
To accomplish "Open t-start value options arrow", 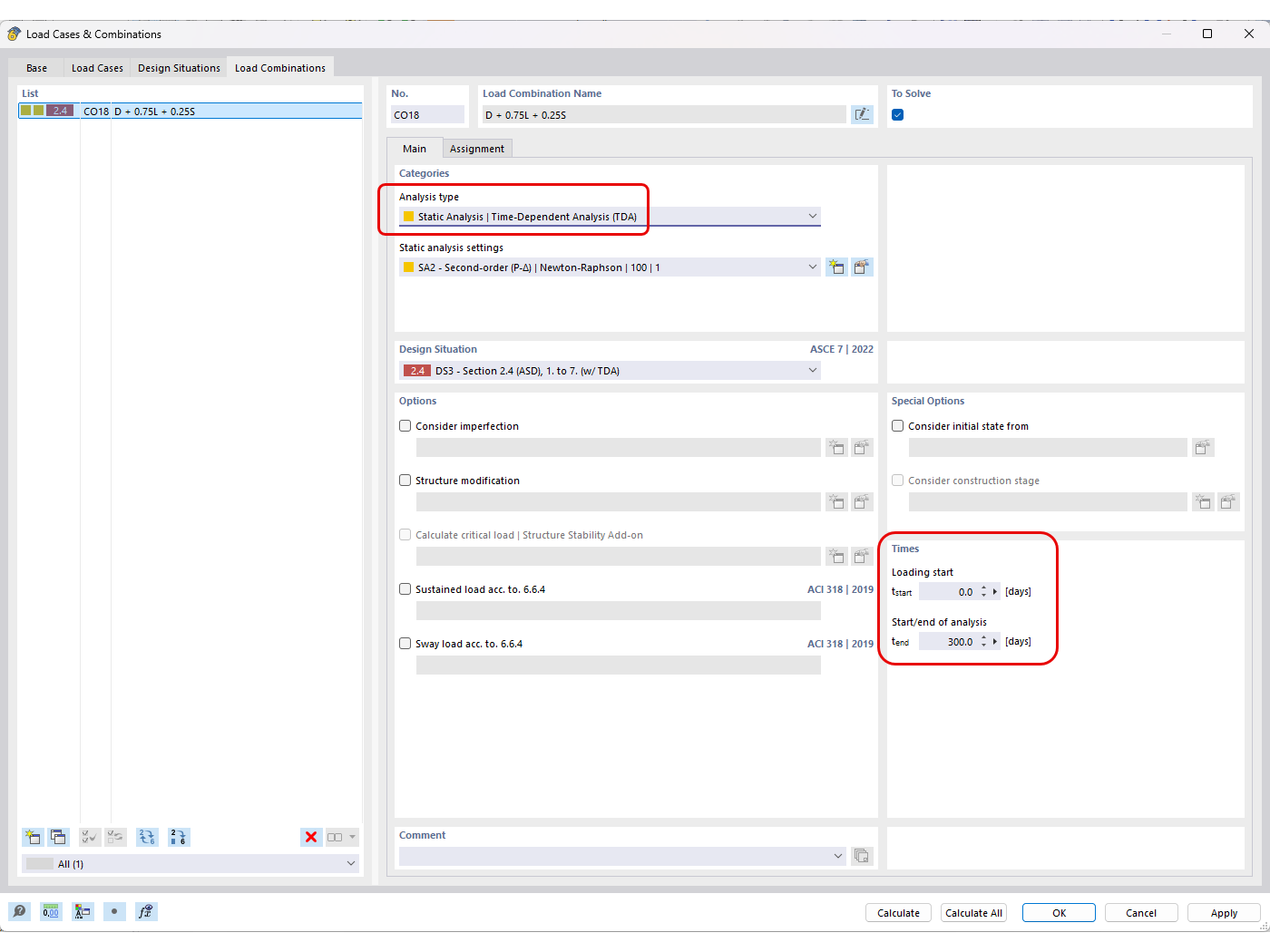I will [x=995, y=592].
